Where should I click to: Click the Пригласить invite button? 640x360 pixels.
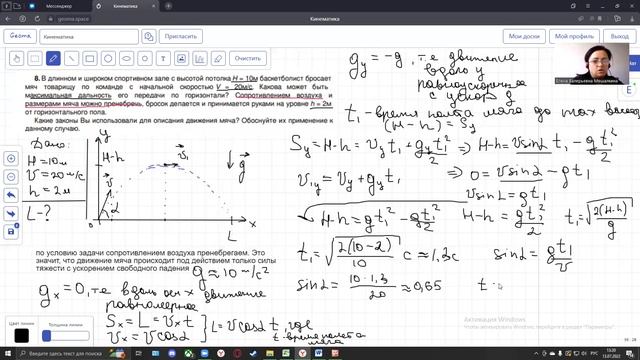(181, 36)
